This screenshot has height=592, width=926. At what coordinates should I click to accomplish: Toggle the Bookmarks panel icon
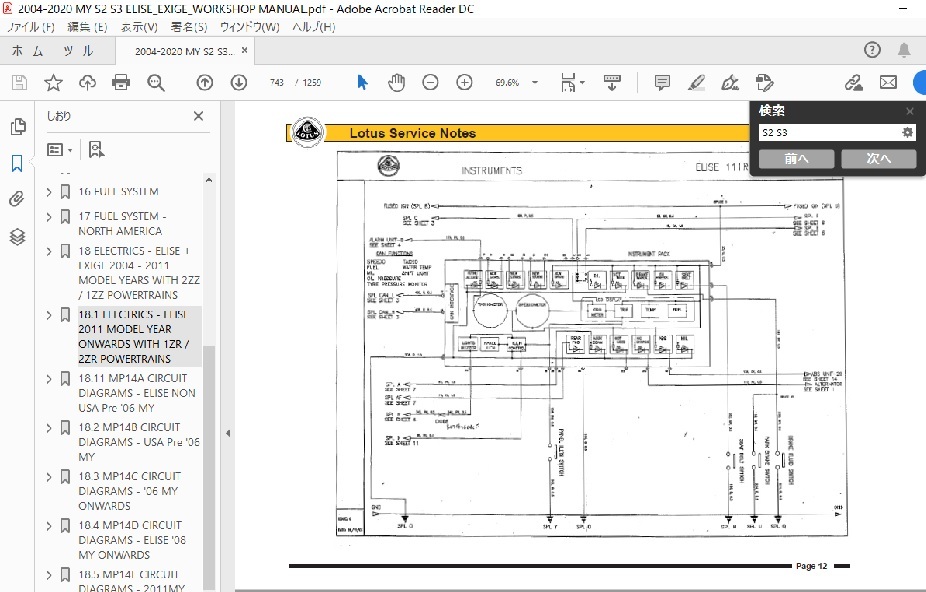17,163
